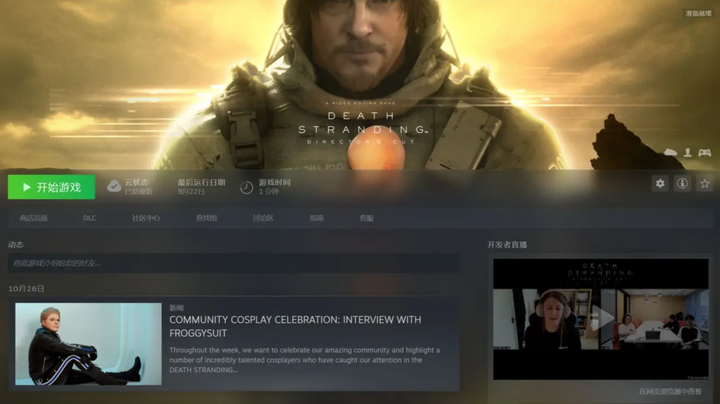The height and width of the screenshot is (404, 720).
Task: Click the play time clock icon
Action: coord(247,187)
